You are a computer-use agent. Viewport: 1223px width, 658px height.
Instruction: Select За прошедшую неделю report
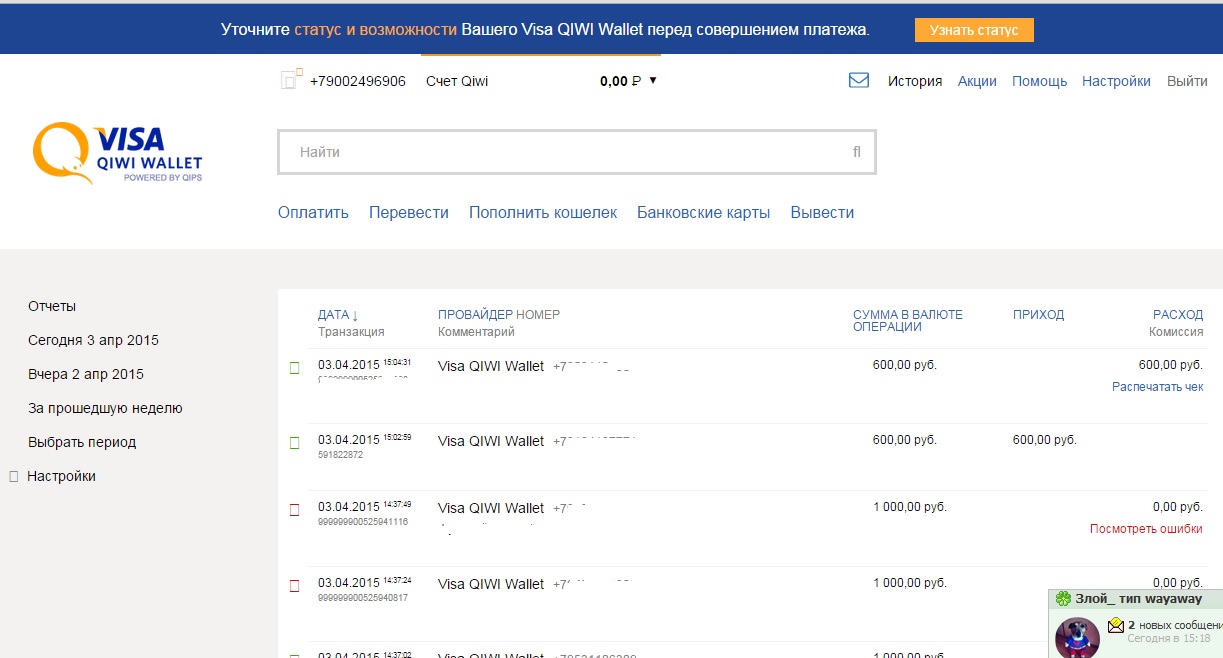coord(105,408)
